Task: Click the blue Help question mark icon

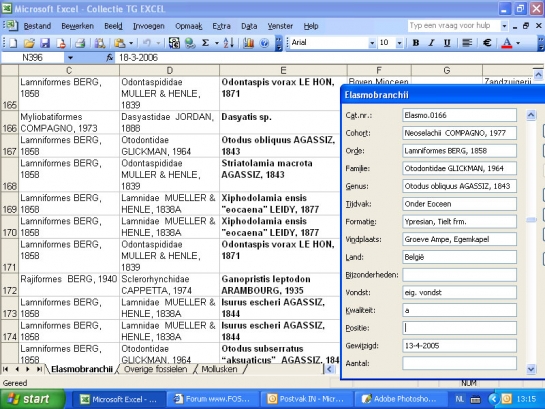Action: coord(264,43)
